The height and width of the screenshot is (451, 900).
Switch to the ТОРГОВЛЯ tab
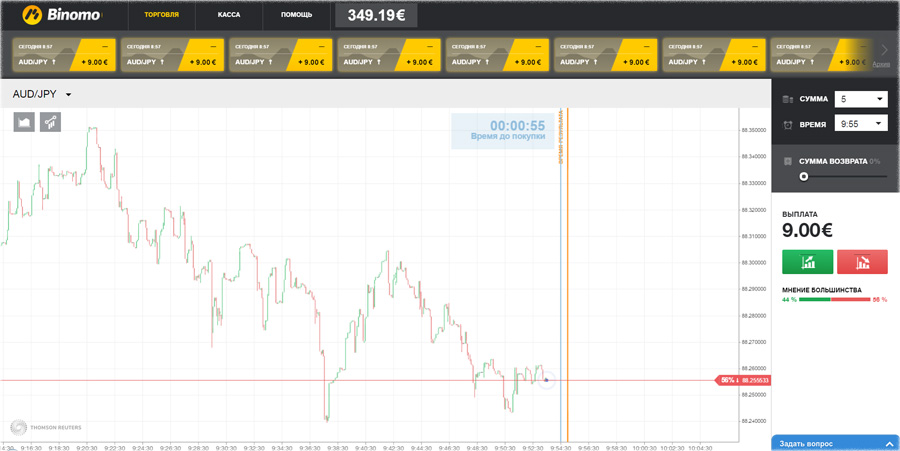click(162, 15)
